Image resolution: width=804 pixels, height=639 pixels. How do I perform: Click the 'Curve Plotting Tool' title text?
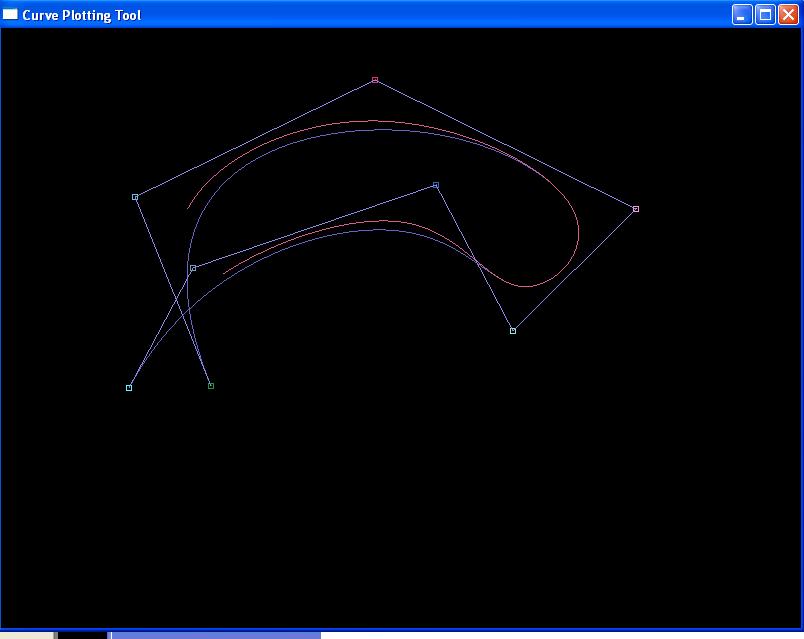pos(82,15)
